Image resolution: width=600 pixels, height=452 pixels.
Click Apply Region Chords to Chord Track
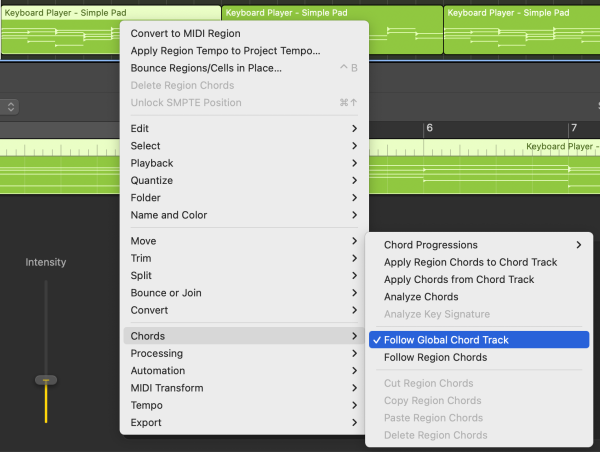[479, 262]
